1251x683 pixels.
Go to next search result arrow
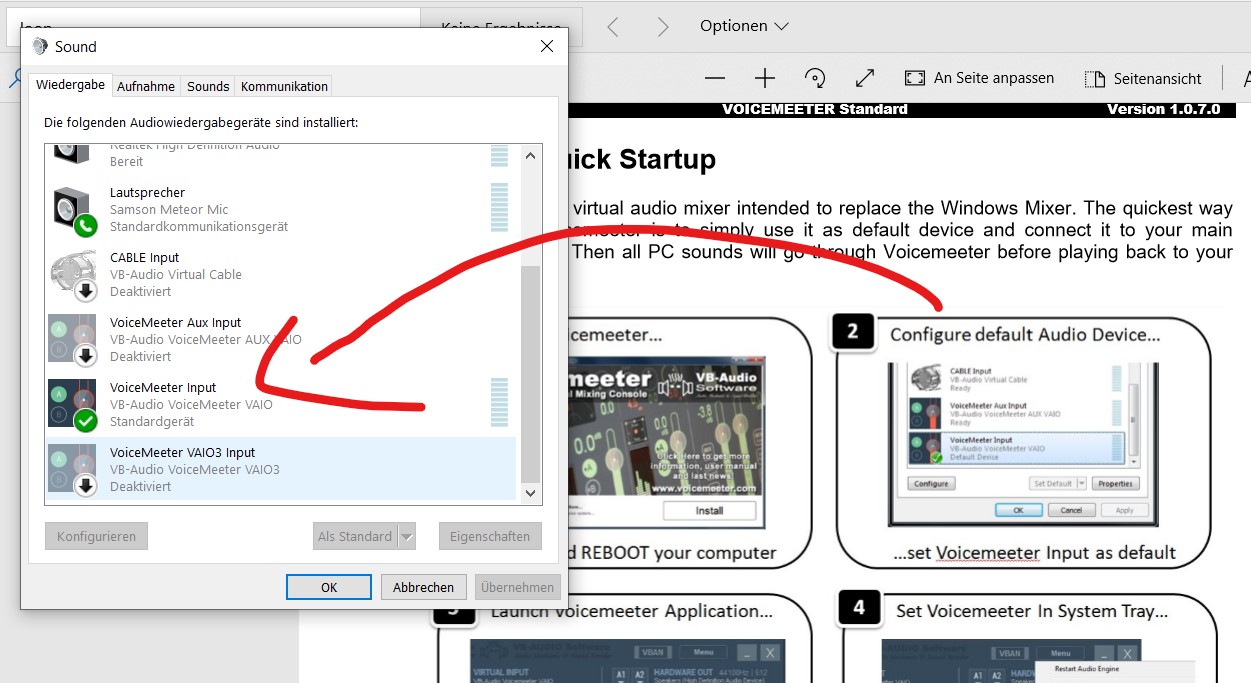click(x=662, y=27)
